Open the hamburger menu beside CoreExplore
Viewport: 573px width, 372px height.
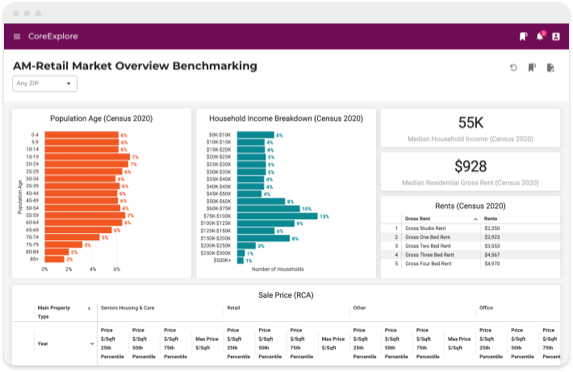tap(17, 37)
